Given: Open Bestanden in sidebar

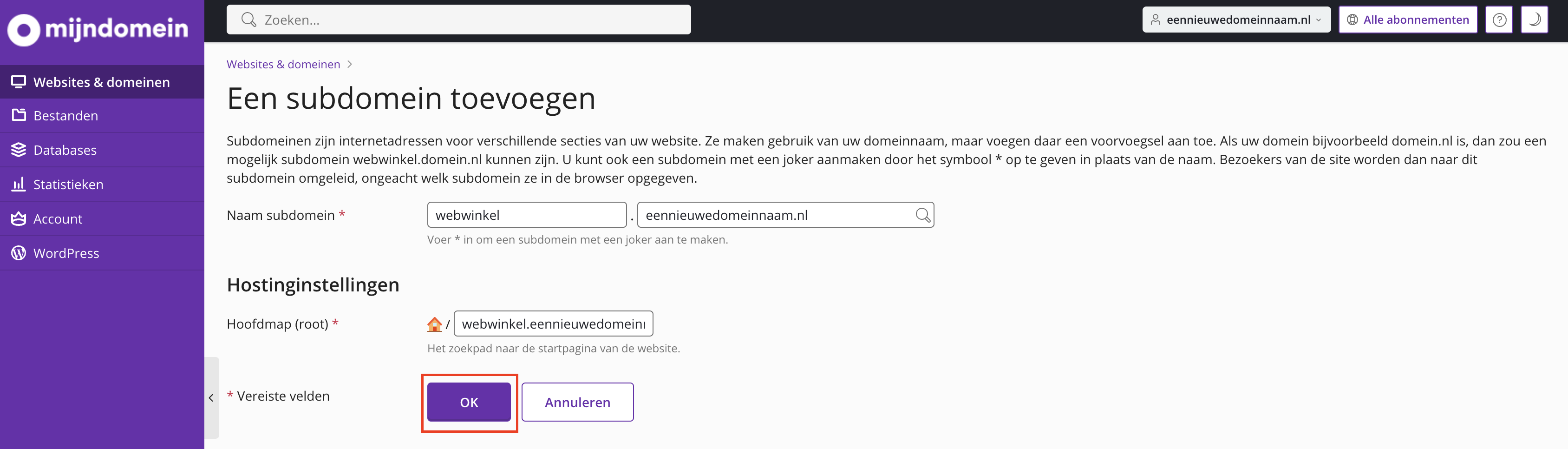Looking at the screenshot, I should [x=66, y=116].
